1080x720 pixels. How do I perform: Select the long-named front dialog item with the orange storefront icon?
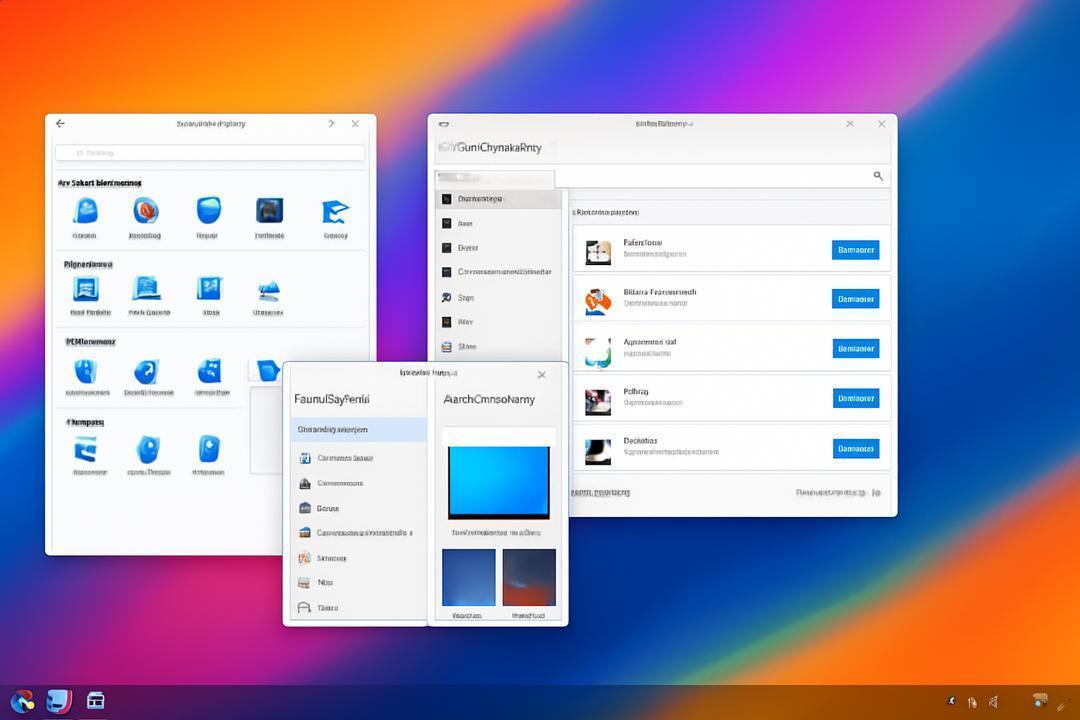point(359,533)
